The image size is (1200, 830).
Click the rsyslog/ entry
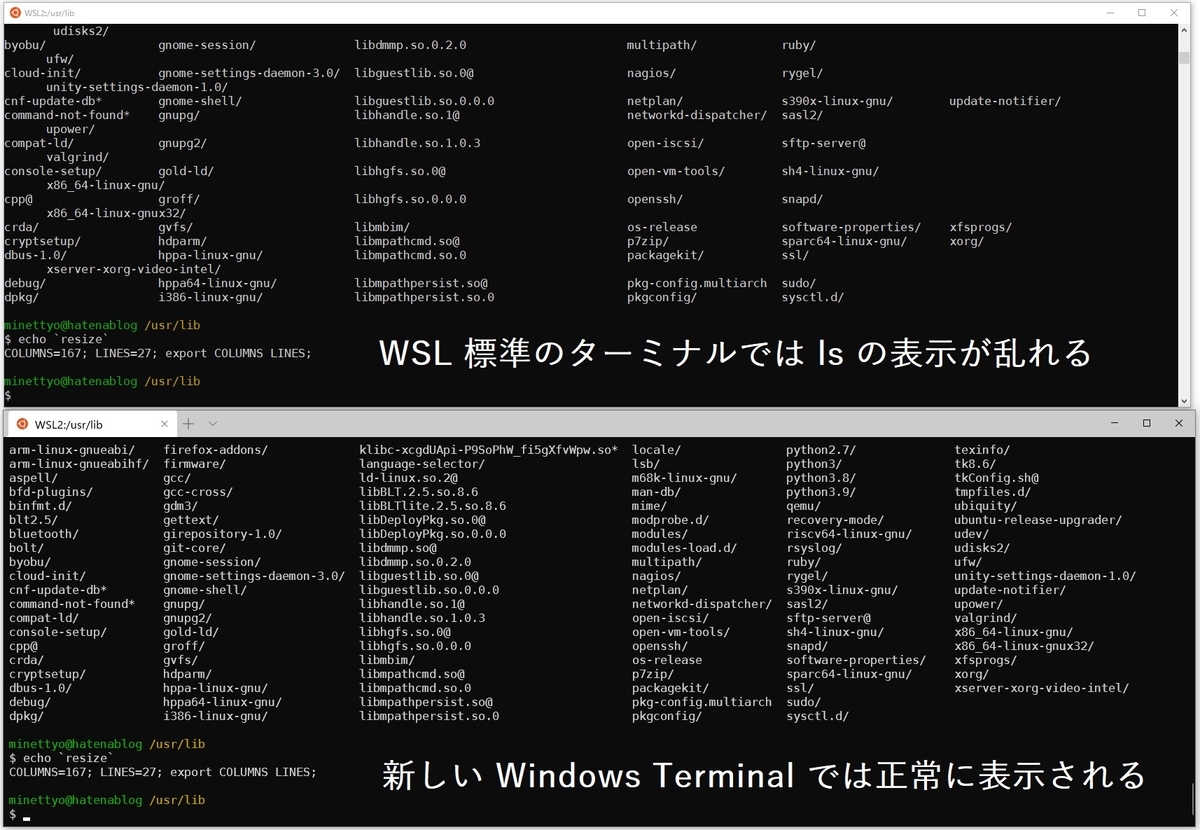click(x=814, y=548)
